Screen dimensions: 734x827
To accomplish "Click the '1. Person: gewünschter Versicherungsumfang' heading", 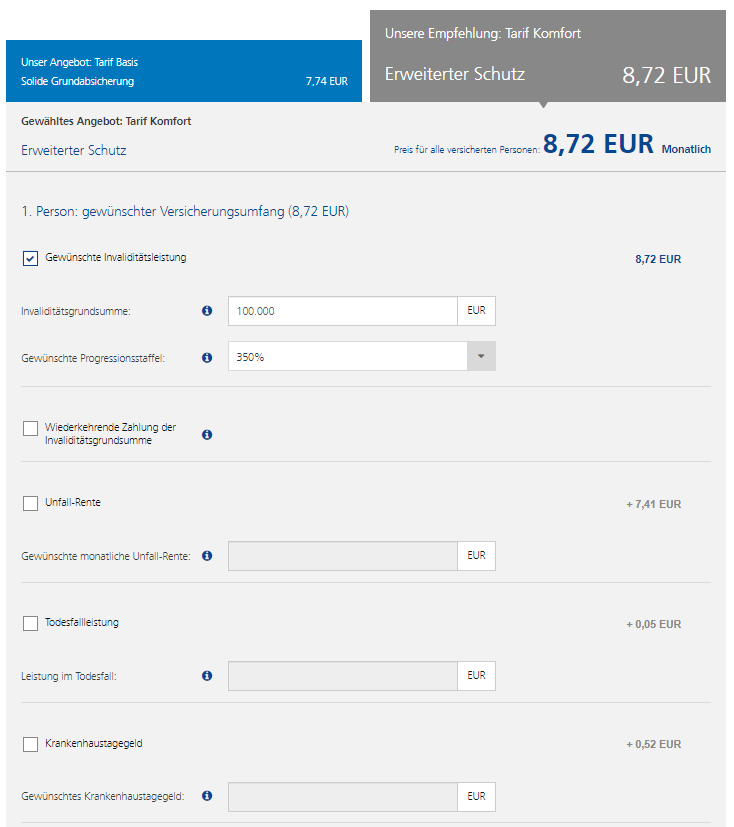I will [185, 211].
